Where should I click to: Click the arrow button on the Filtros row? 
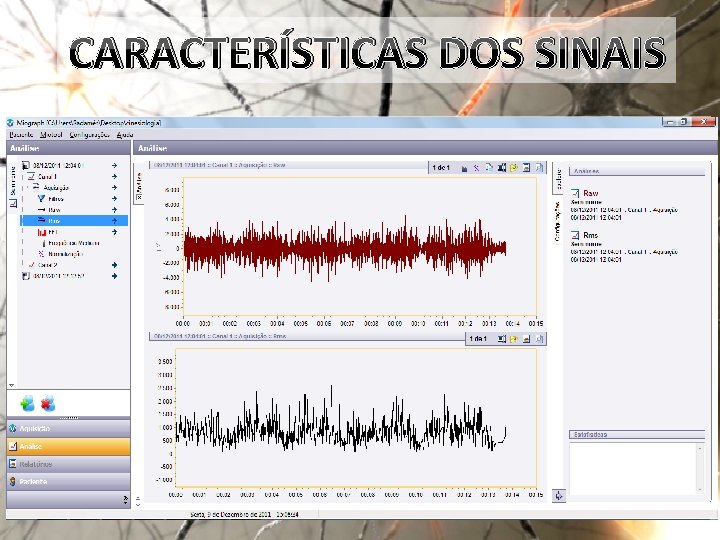pyautogui.click(x=114, y=199)
